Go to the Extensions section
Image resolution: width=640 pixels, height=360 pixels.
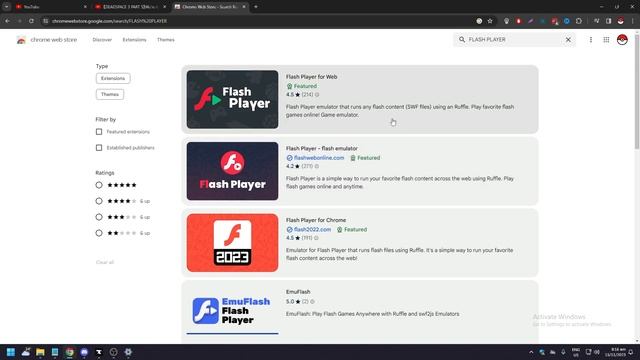coord(134,40)
